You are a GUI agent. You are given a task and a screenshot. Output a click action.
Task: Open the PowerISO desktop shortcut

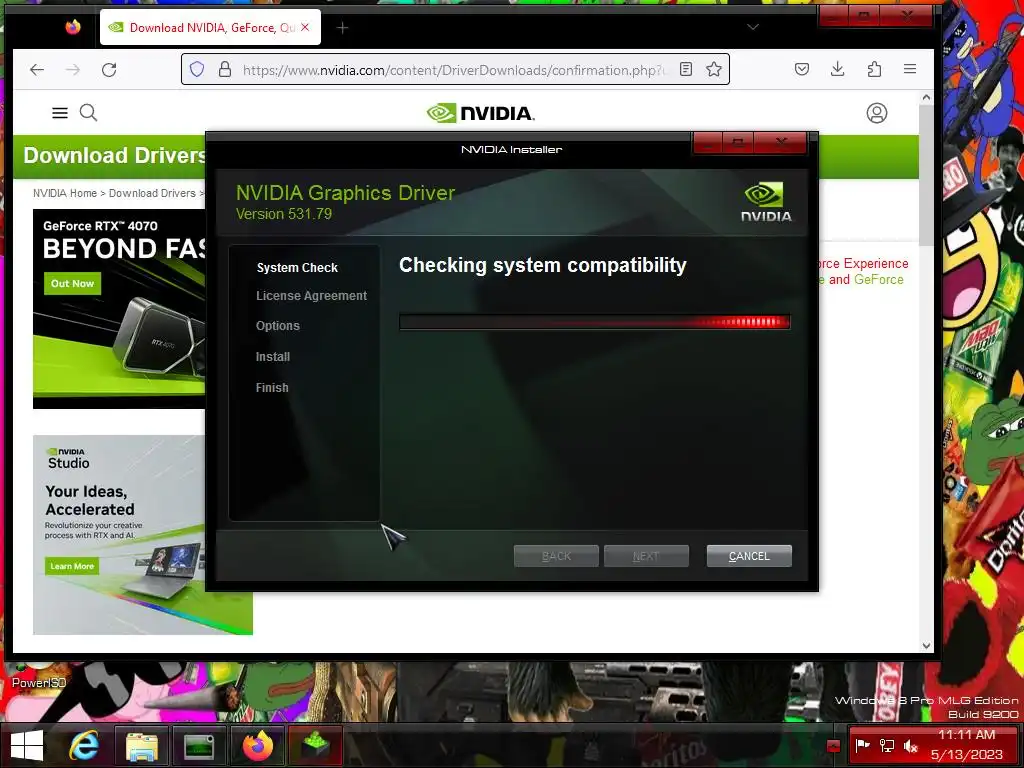39,677
